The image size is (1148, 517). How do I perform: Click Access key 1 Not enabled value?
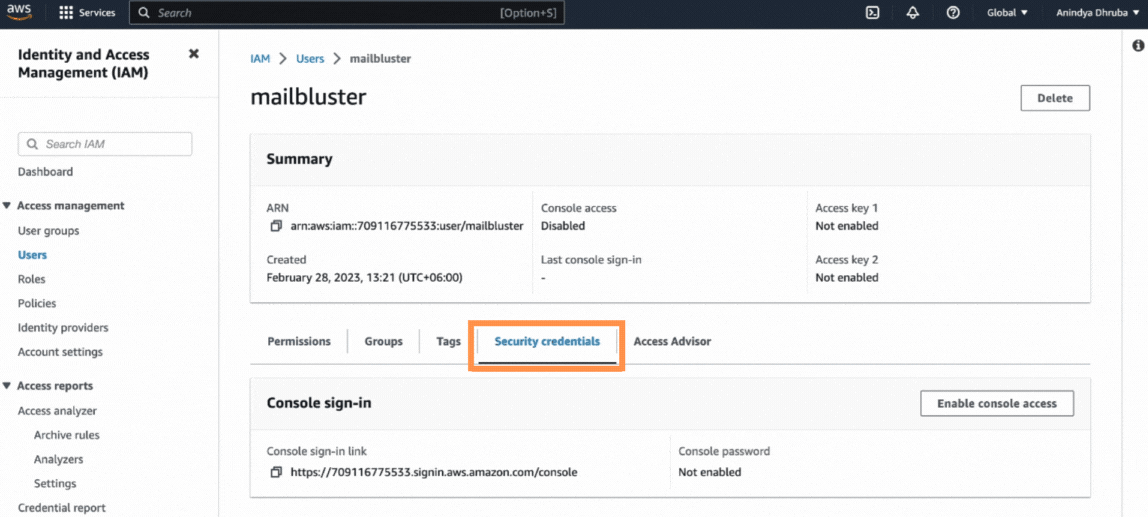[x=847, y=226]
